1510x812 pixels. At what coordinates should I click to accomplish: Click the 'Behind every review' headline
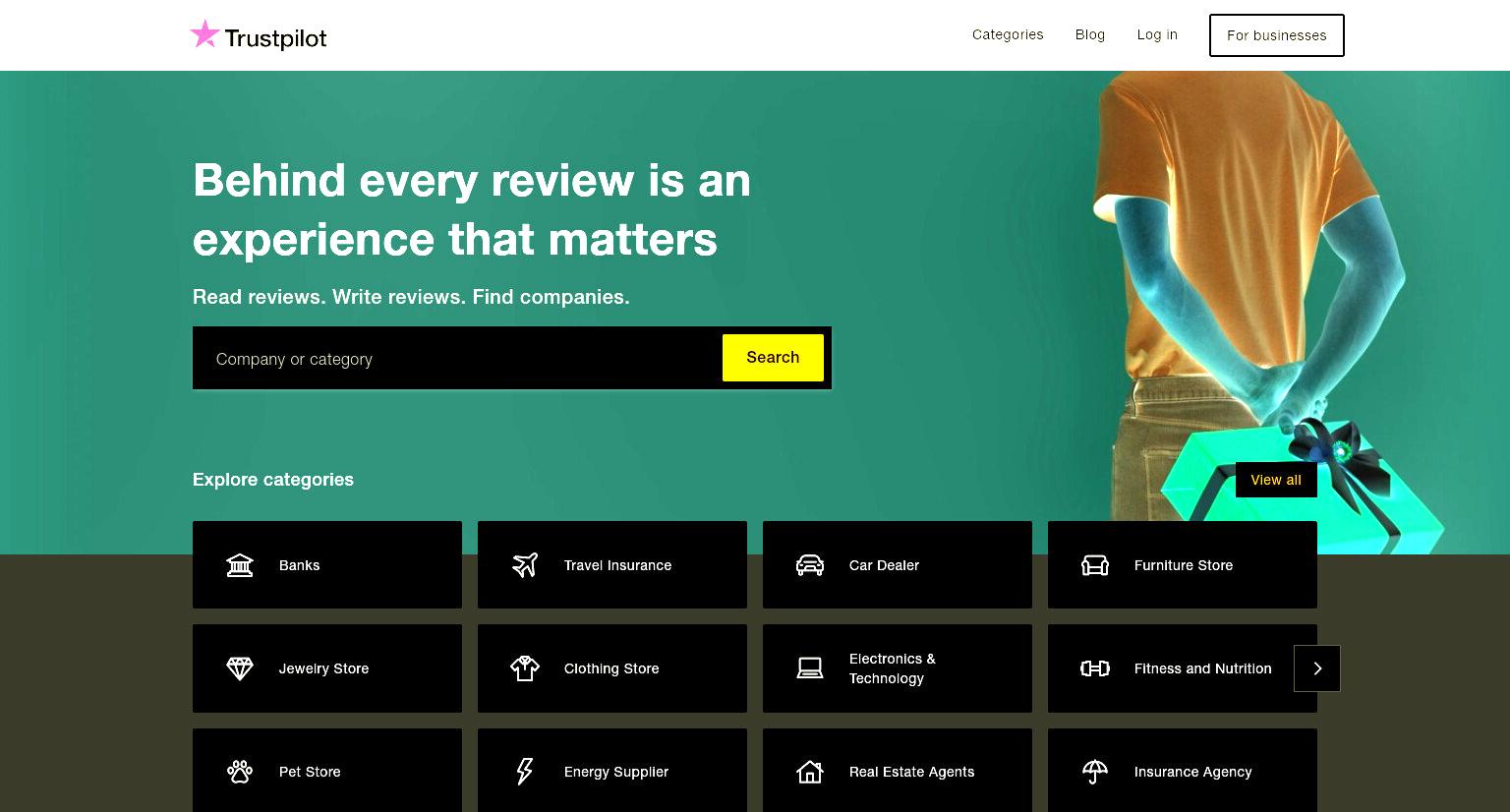point(472,209)
